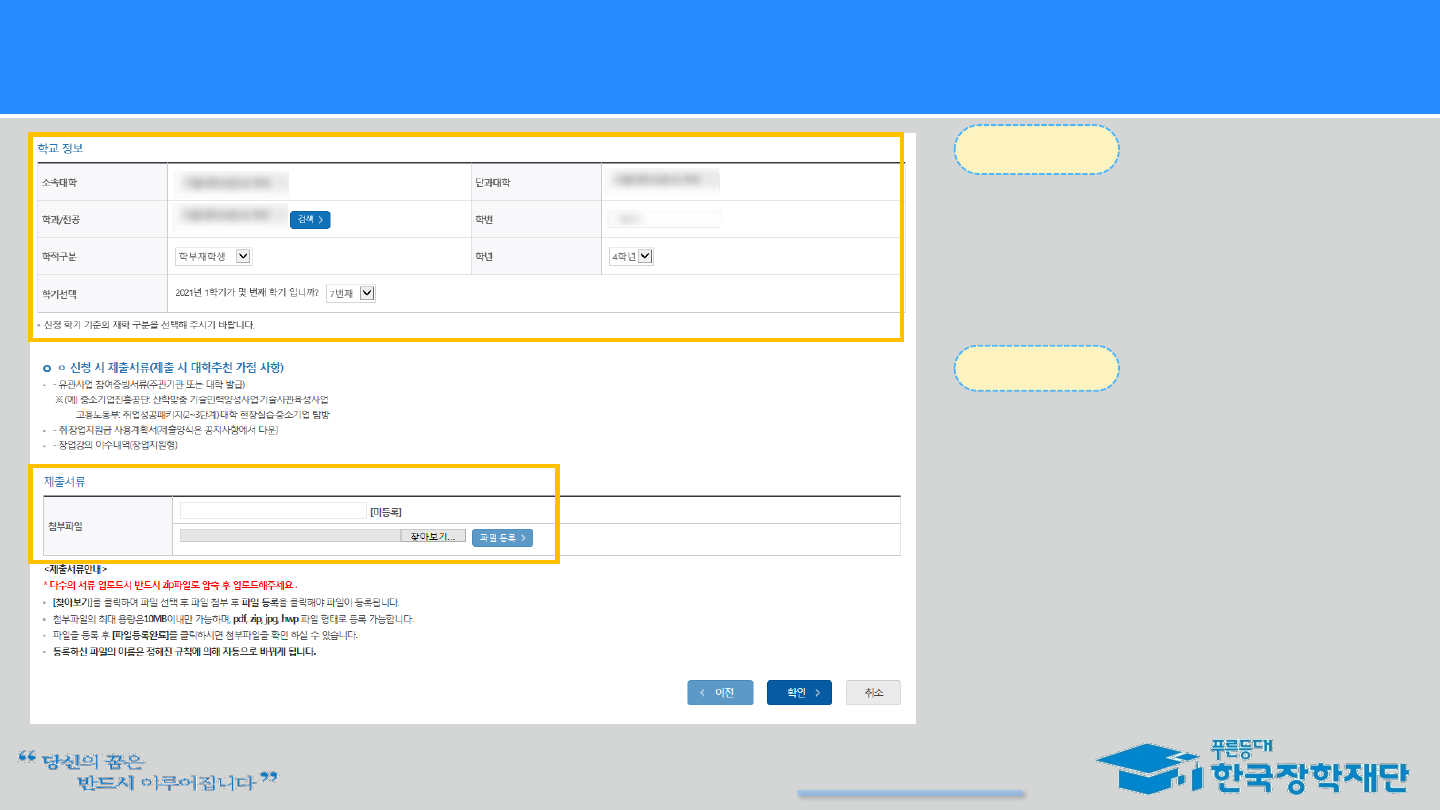Viewport: 1440px width, 810px height.
Task: Click the 첨부파일 name box next to [미등록]
Action: [x=273, y=511]
